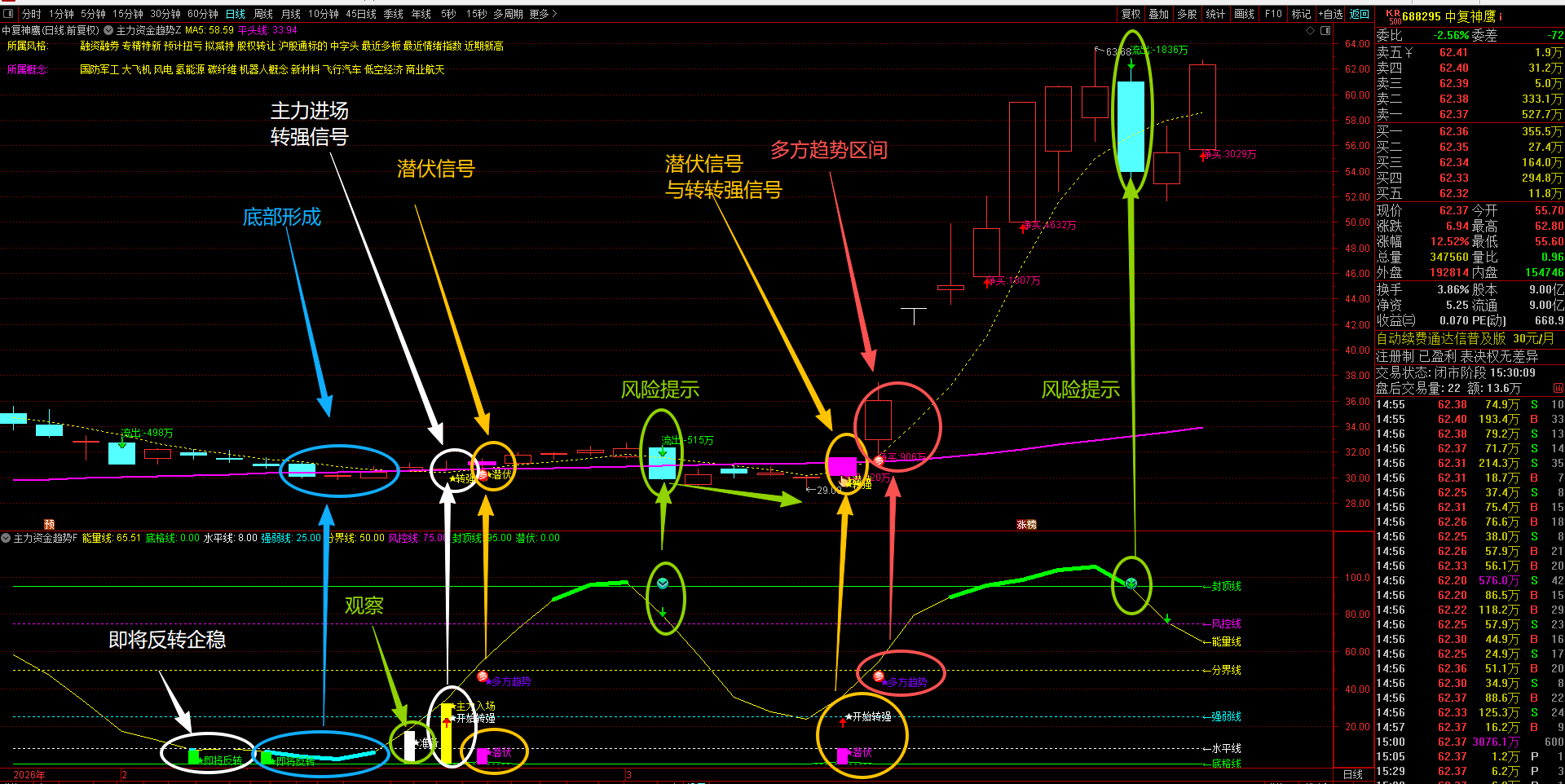Click the 2026年 timeline label
The width and height of the screenshot is (1565, 784).
point(29,775)
